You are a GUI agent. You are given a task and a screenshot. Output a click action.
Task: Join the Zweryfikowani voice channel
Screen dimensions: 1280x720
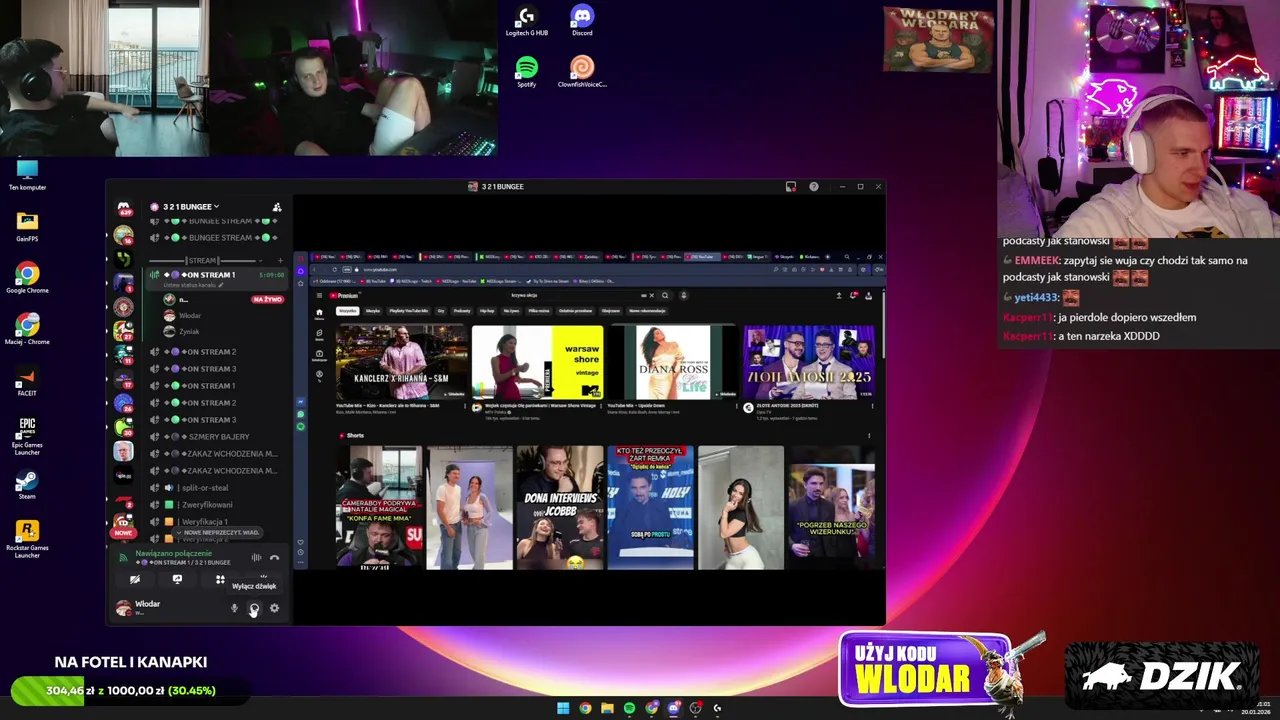coord(218,505)
